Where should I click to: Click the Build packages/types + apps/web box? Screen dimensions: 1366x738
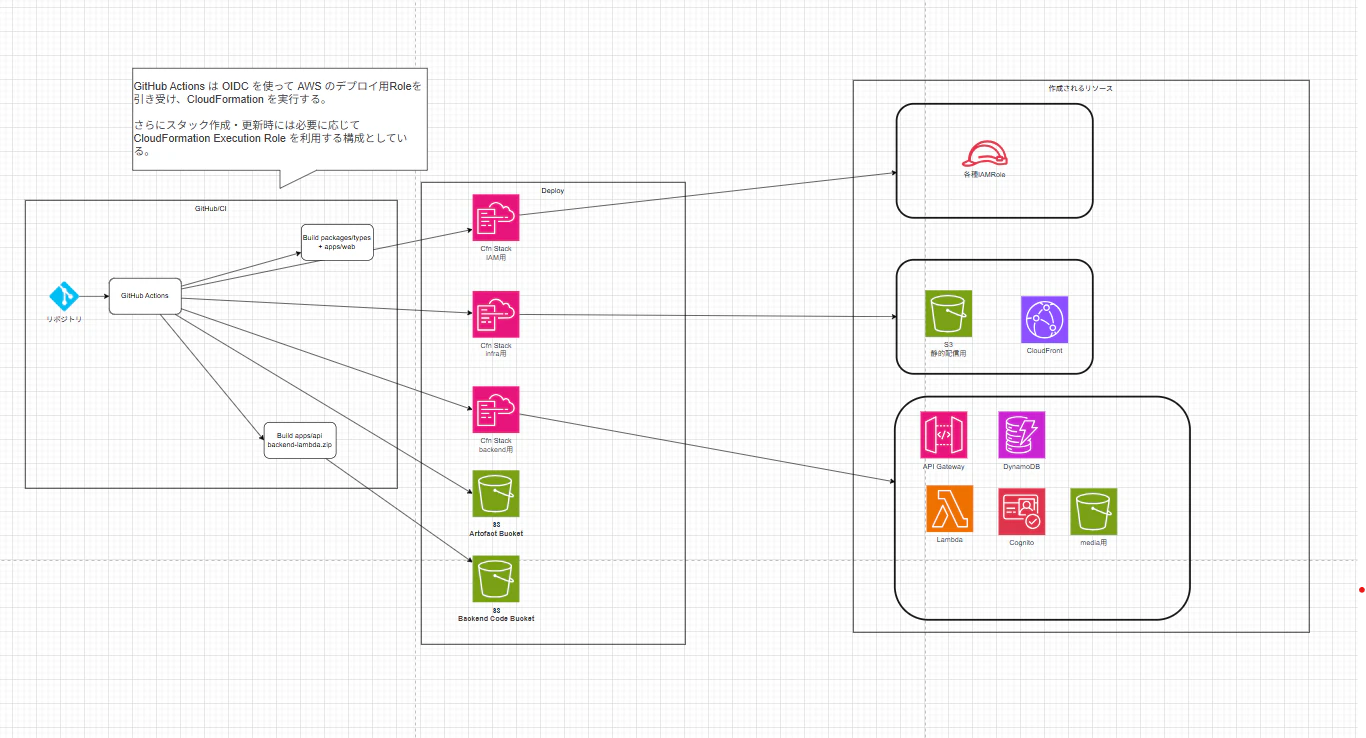337,242
